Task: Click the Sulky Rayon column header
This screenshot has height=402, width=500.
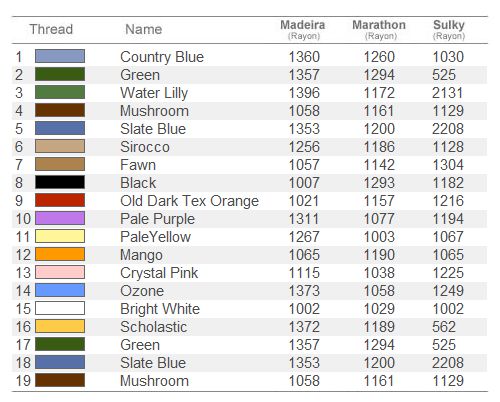Action: point(449,30)
